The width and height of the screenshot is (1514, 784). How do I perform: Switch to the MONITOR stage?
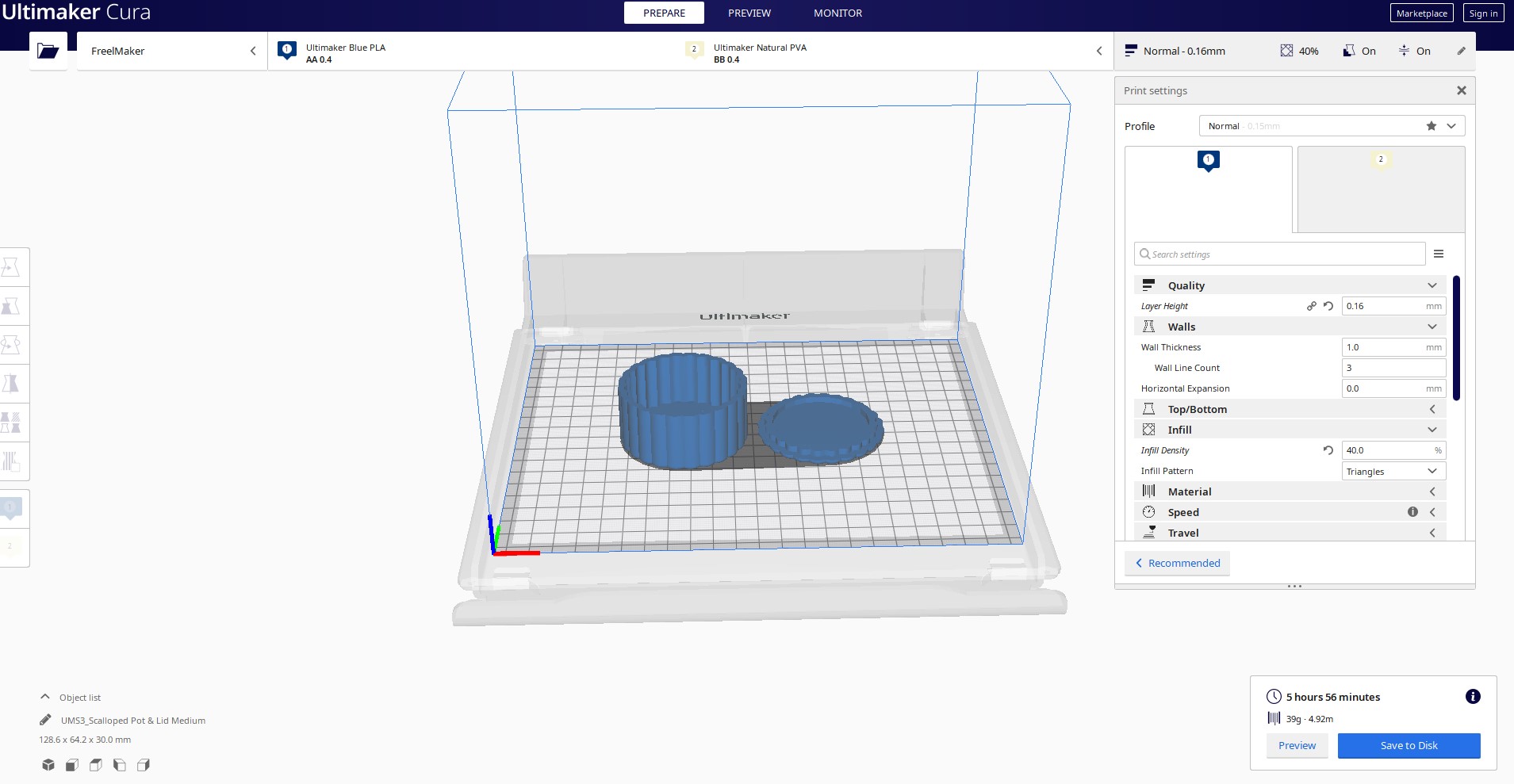click(x=837, y=13)
